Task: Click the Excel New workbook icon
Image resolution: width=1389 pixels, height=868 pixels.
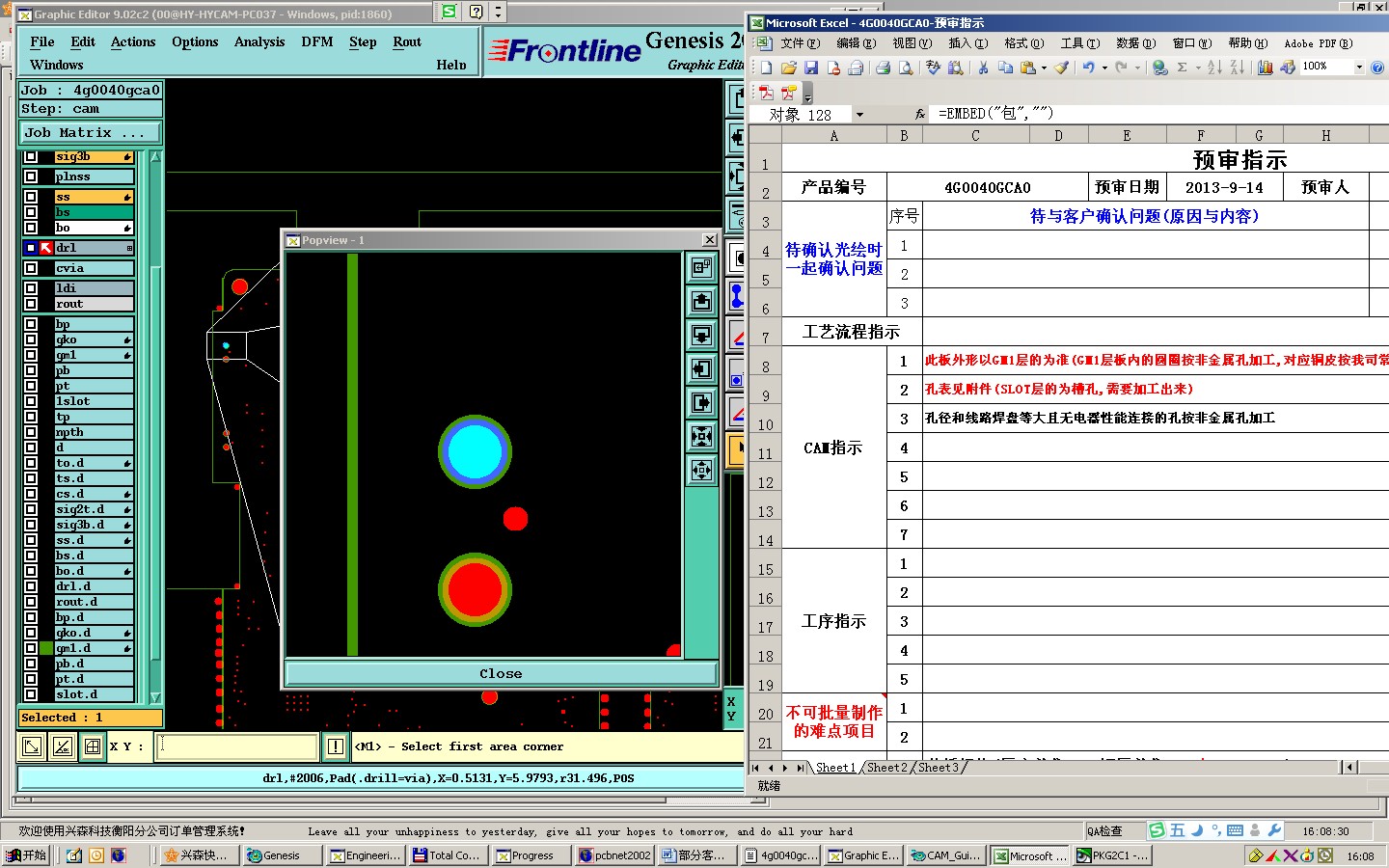Action: pyautogui.click(x=766, y=68)
